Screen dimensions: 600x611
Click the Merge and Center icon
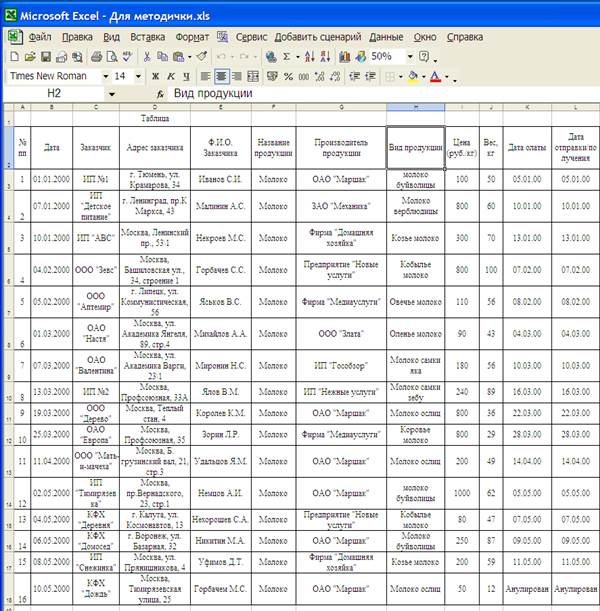click(253, 76)
